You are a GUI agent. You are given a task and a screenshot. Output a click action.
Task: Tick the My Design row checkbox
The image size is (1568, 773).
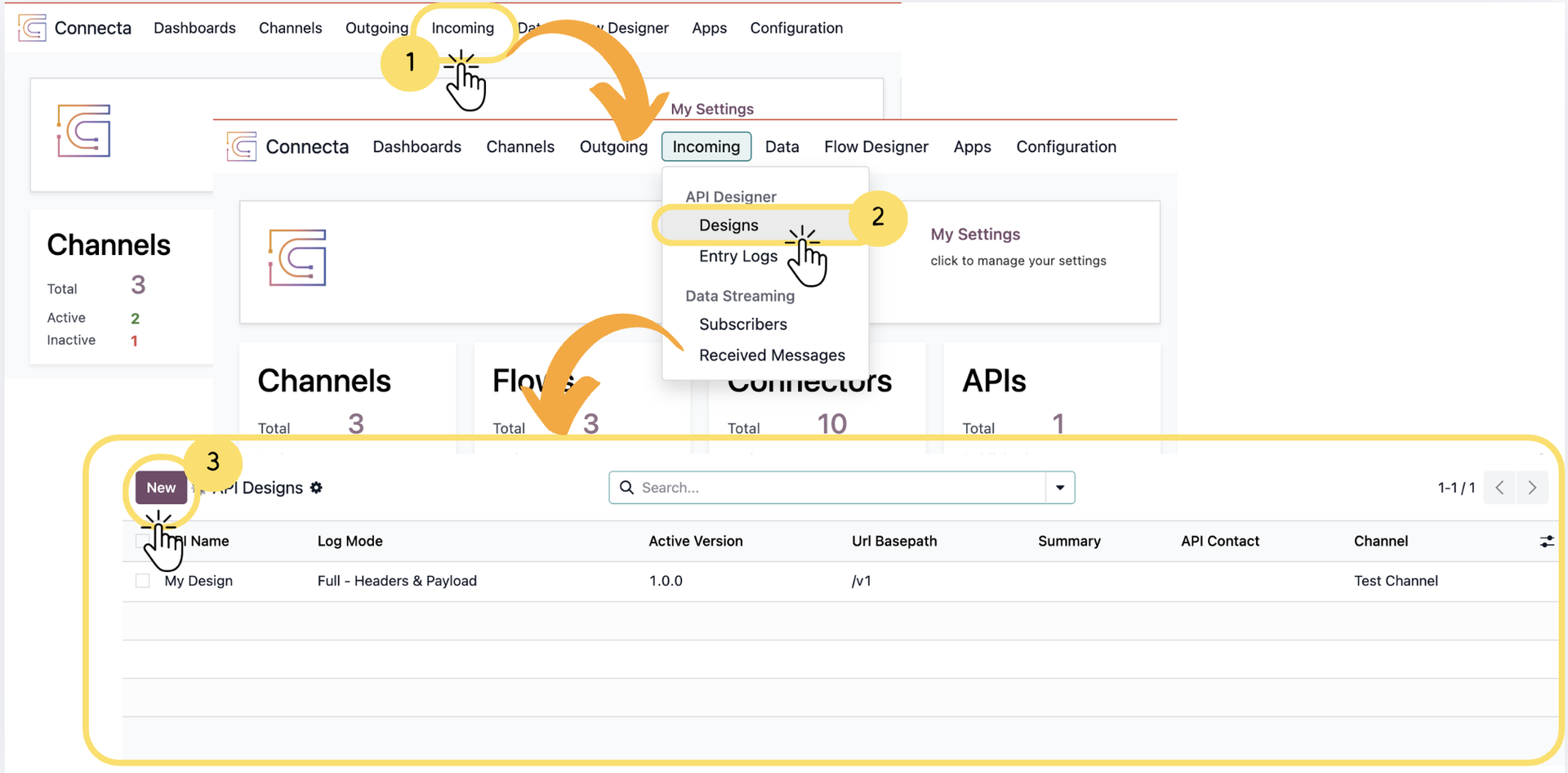click(143, 581)
